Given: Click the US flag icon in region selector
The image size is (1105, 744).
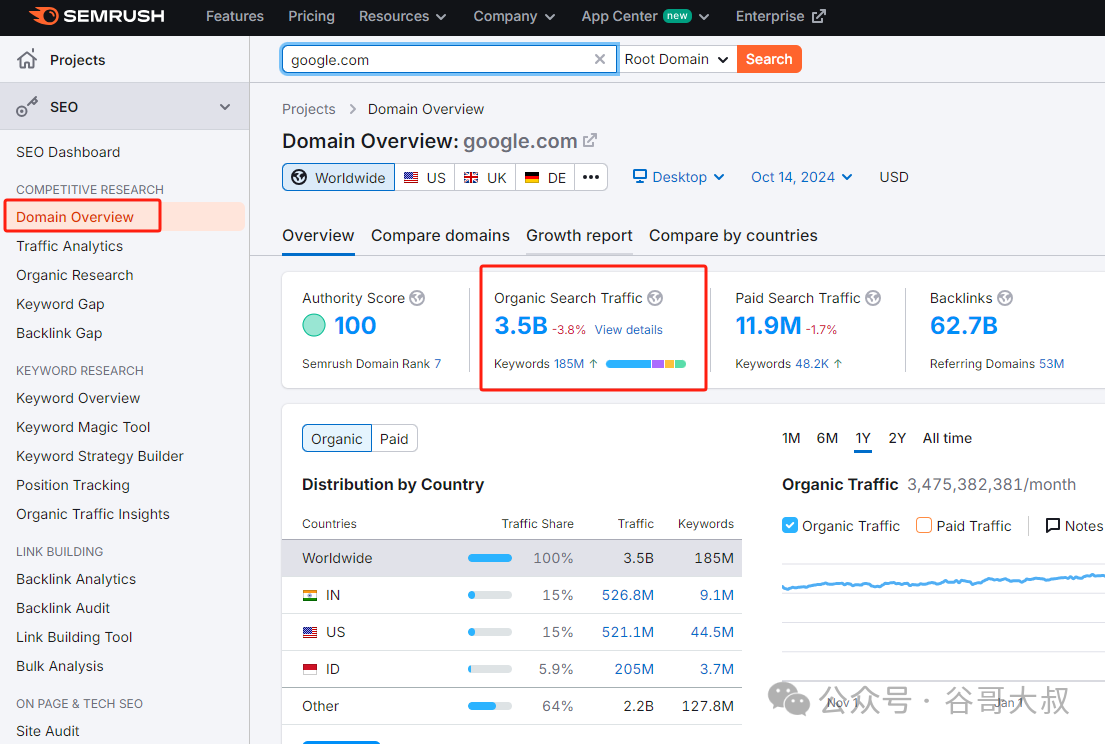Looking at the screenshot, I should click(411, 178).
